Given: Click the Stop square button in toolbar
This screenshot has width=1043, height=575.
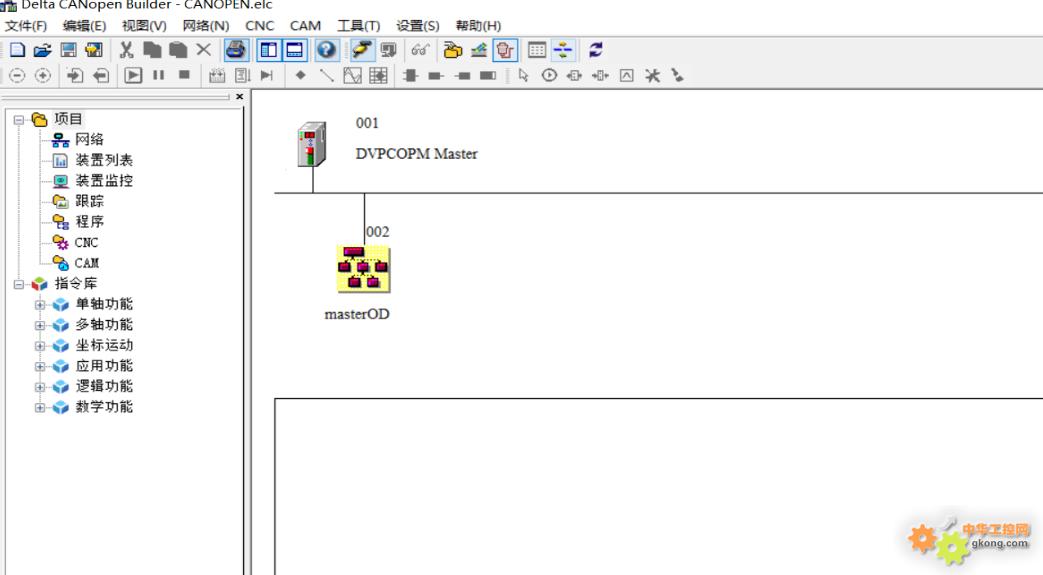Looking at the screenshot, I should tap(184, 75).
